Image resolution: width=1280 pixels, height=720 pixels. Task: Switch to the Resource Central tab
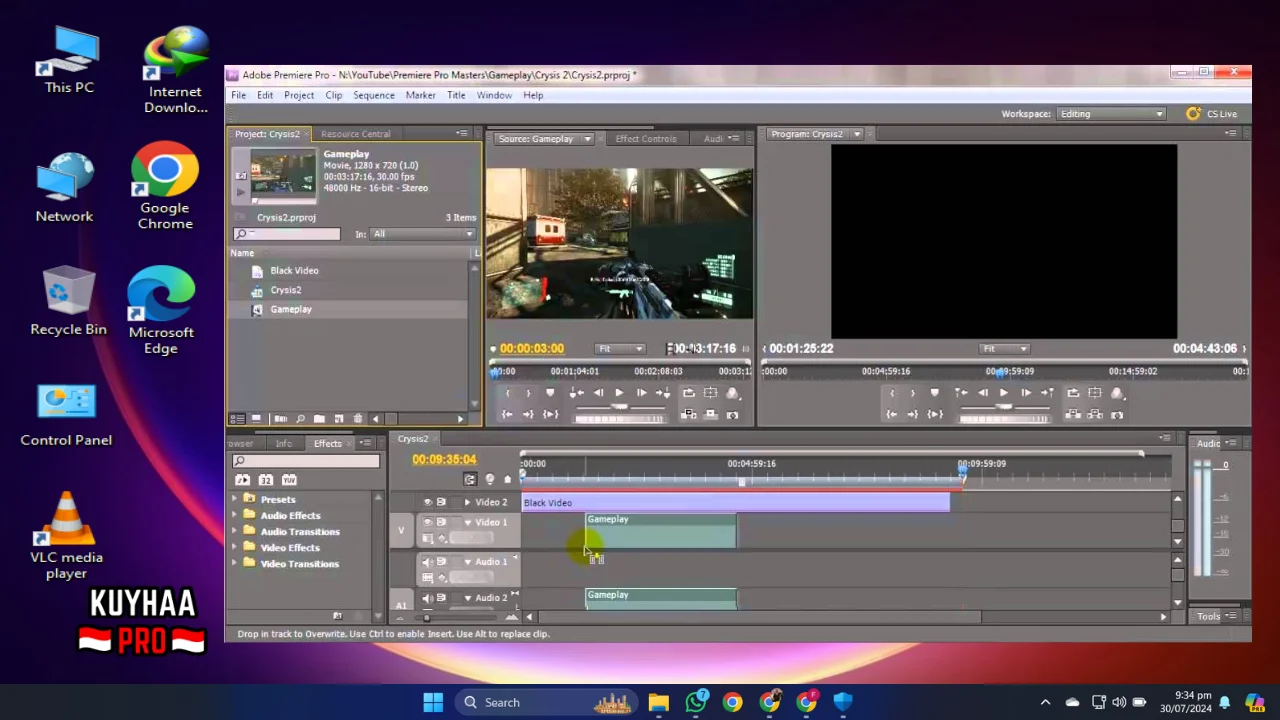tap(355, 134)
